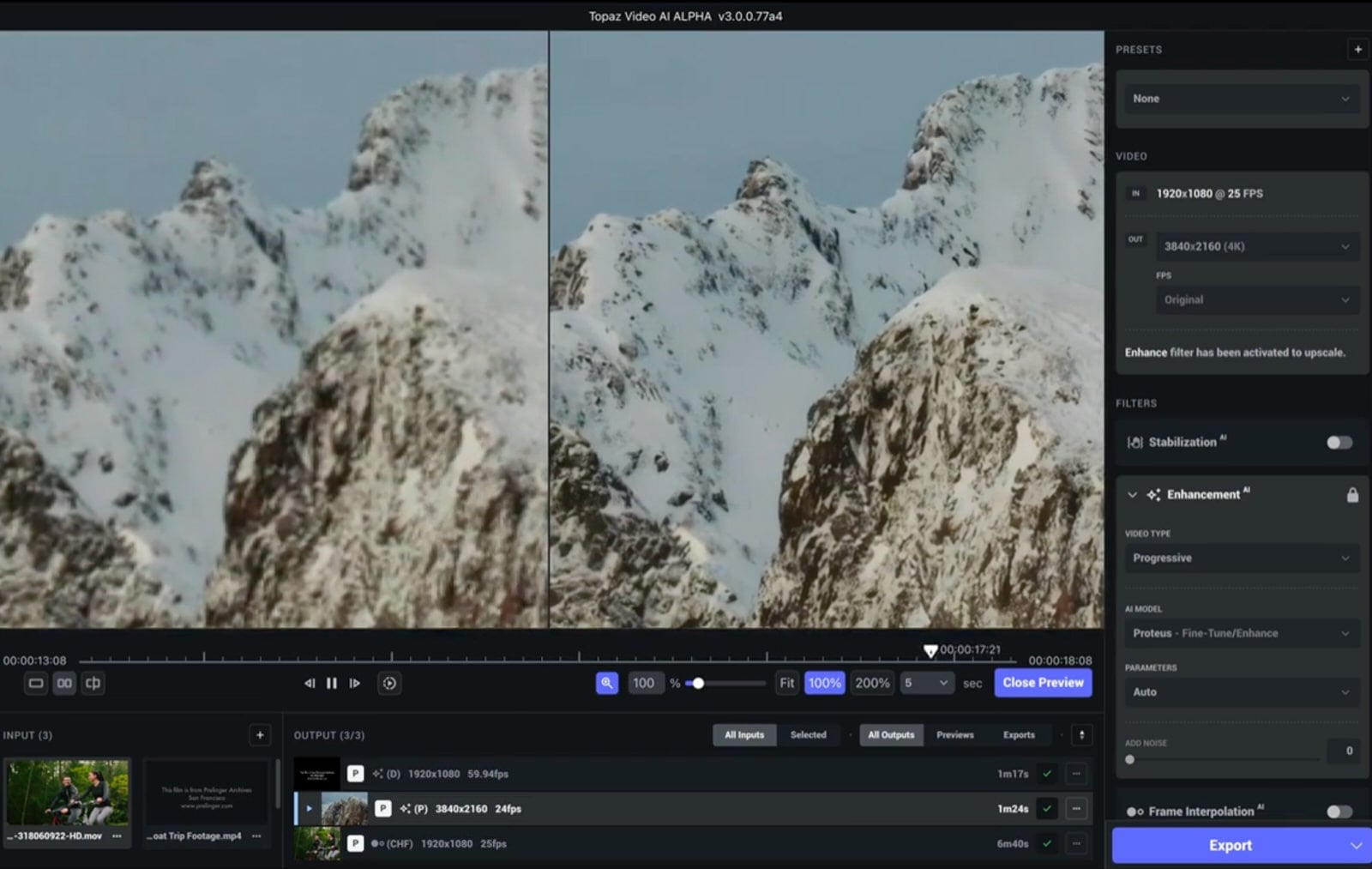Click the Export button
This screenshot has height=869, width=1372.
click(x=1230, y=846)
